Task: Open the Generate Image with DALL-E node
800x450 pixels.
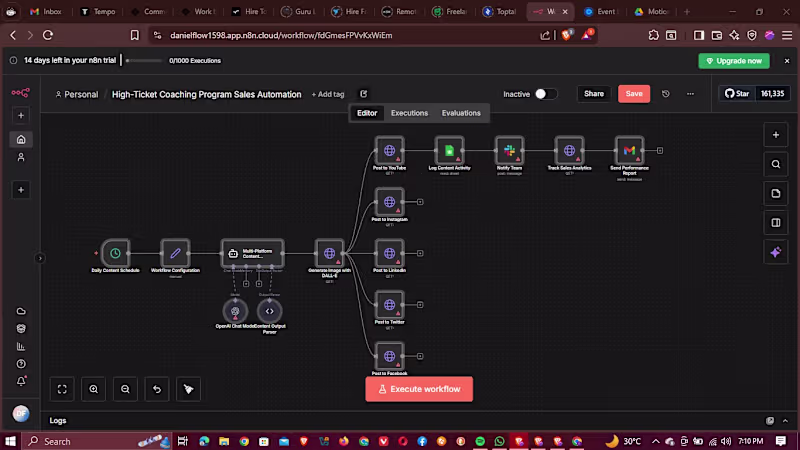Action: [330, 253]
